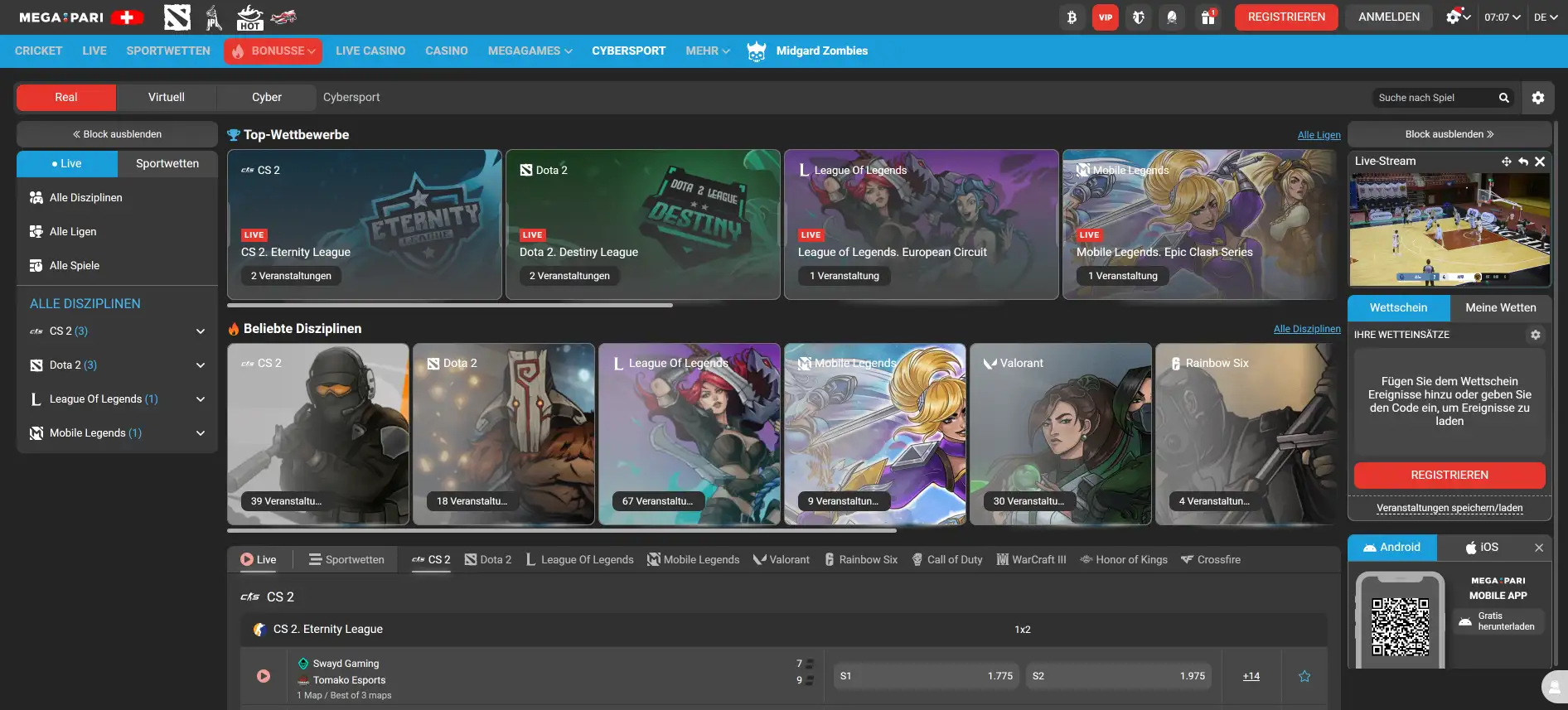
Task: Click the +14 more markets link
Action: (1251, 676)
